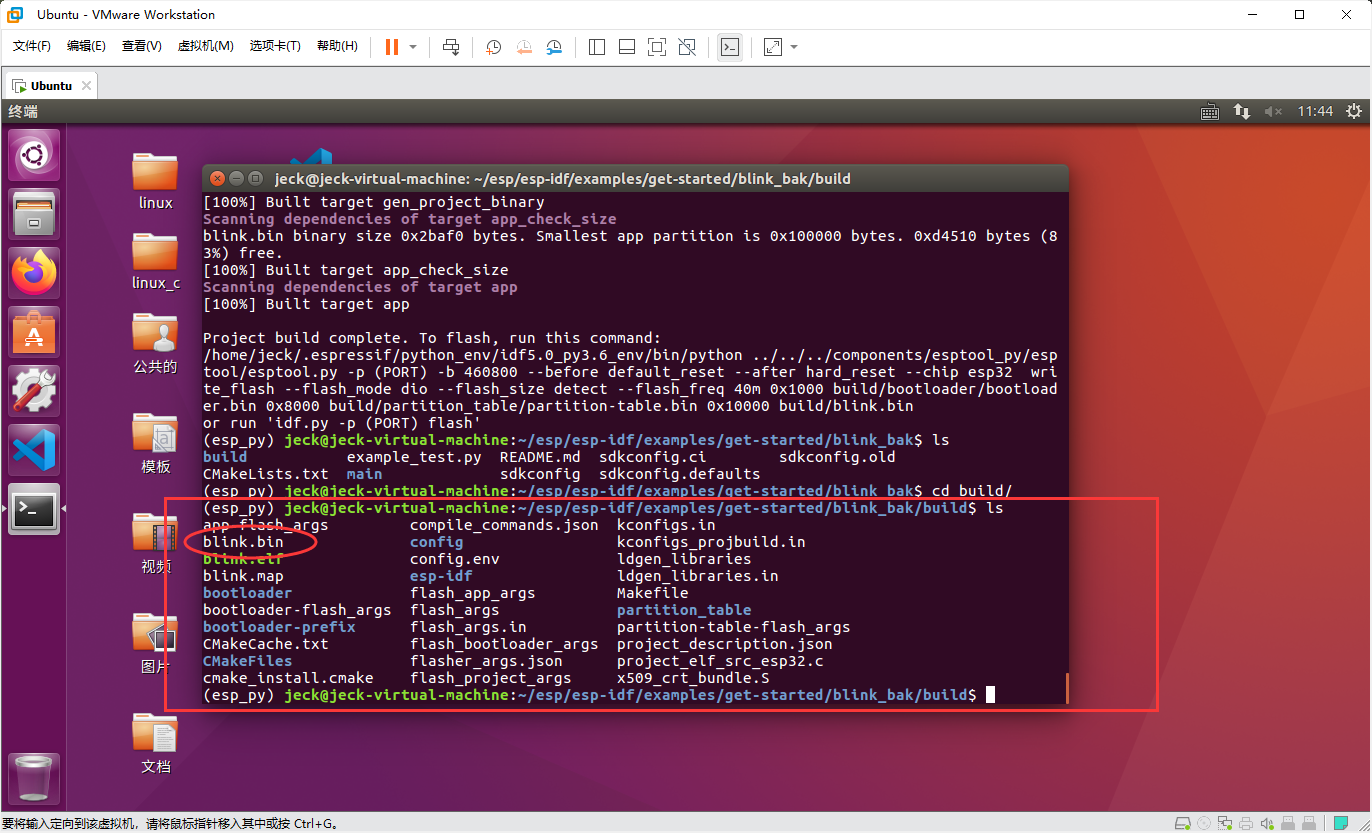Click the stretch guest display icon

(773, 47)
